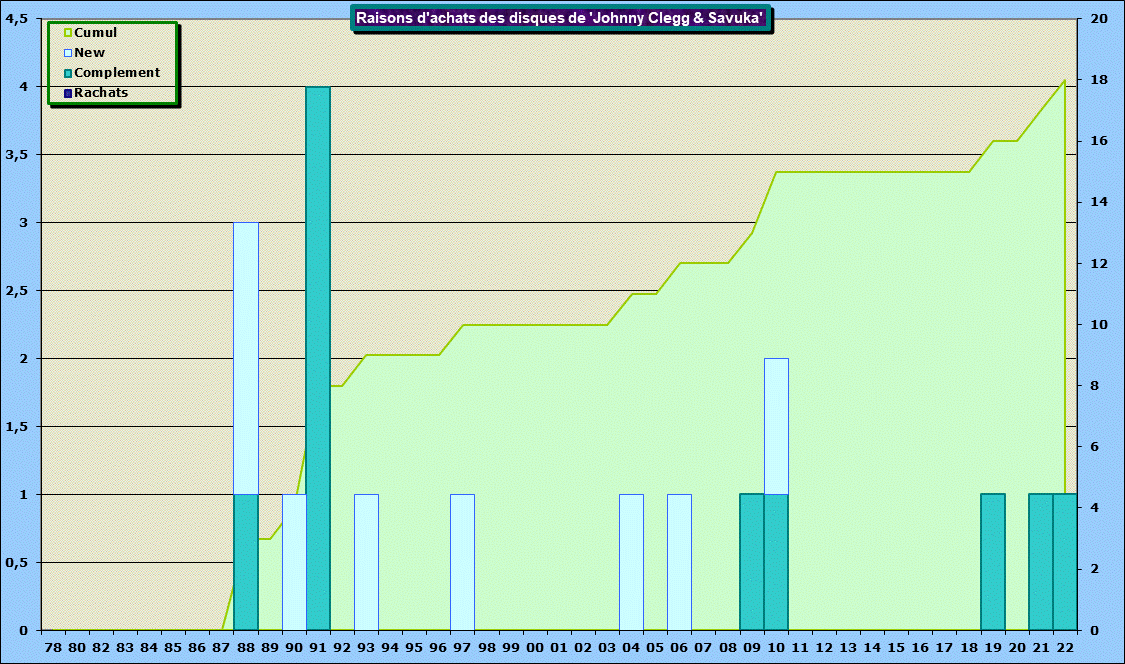The height and width of the screenshot is (664, 1125).
Task: Click the '20' label on right axis
Action: click(1099, 19)
